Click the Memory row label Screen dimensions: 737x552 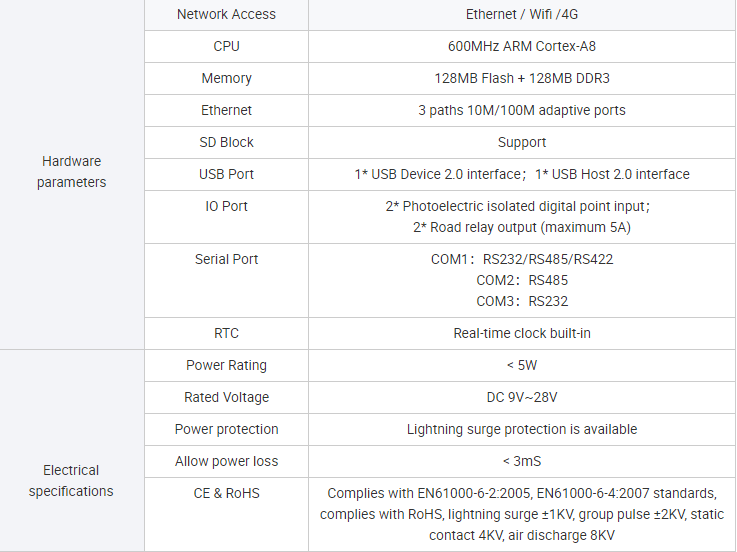tap(226, 78)
